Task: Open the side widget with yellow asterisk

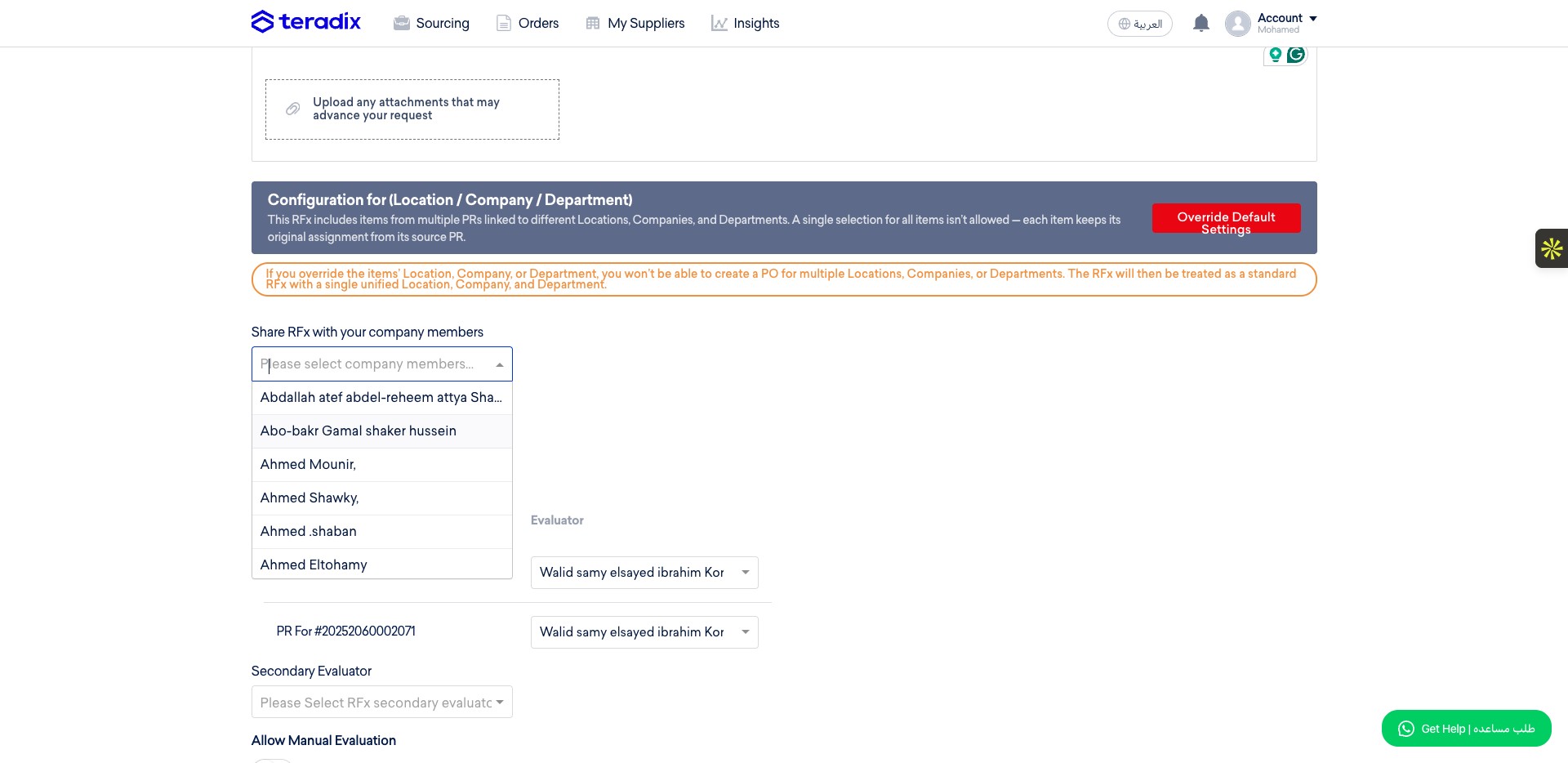Action: click(1552, 248)
